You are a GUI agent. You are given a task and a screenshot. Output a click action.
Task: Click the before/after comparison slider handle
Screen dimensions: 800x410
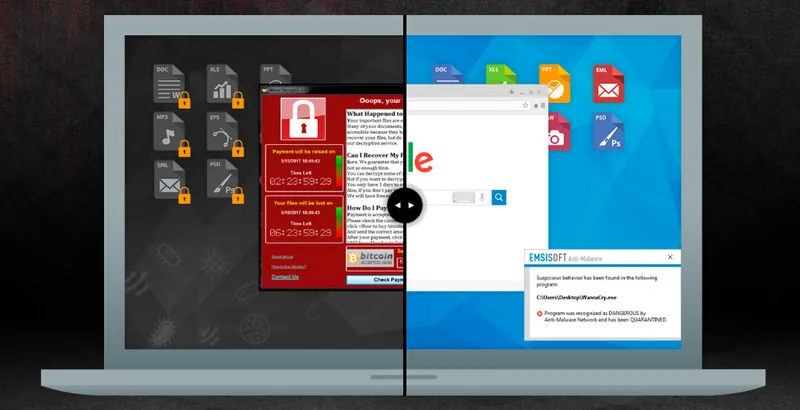(x=405, y=206)
